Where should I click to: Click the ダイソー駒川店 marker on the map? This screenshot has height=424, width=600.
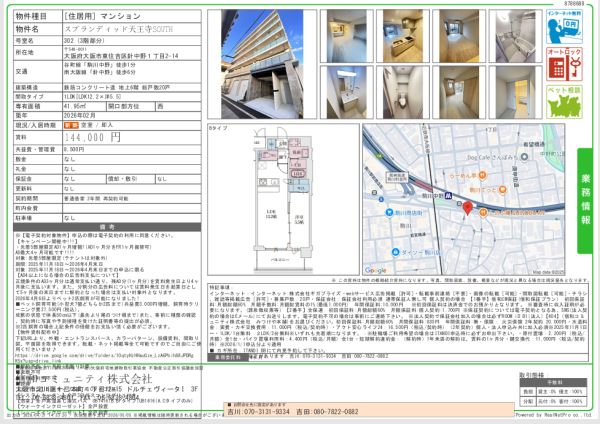click(x=395, y=252)
